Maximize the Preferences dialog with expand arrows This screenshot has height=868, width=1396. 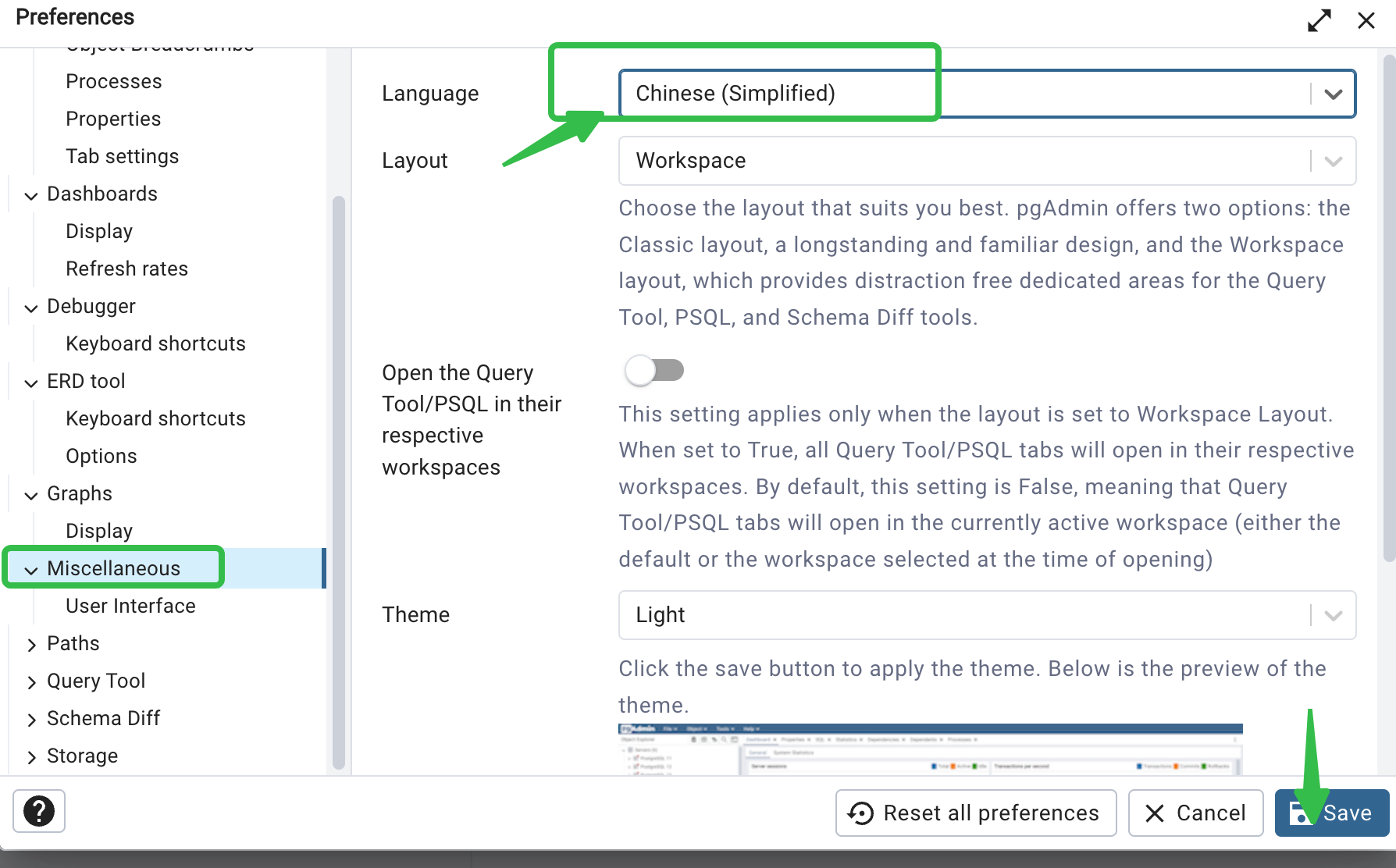pos(1319,20)
